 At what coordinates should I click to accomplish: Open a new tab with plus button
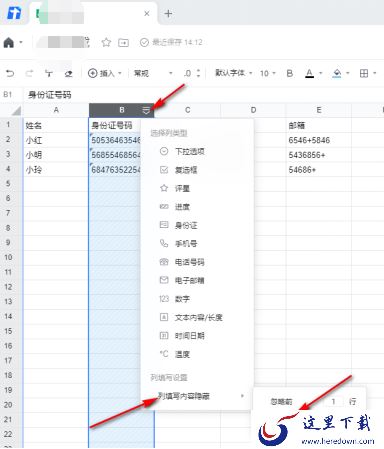coord(168,14)
